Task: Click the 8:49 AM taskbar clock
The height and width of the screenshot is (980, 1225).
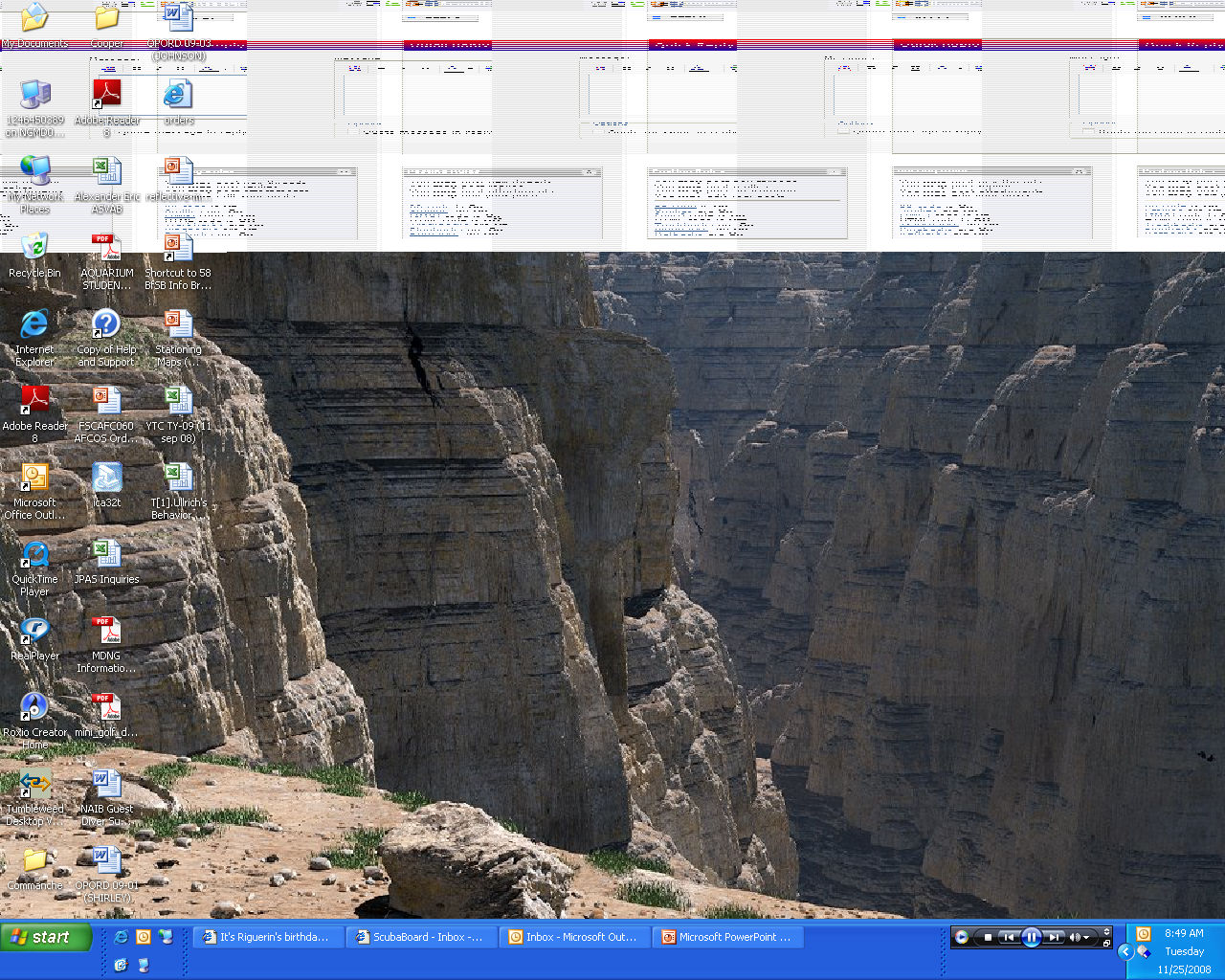Action: [1184, 933]
